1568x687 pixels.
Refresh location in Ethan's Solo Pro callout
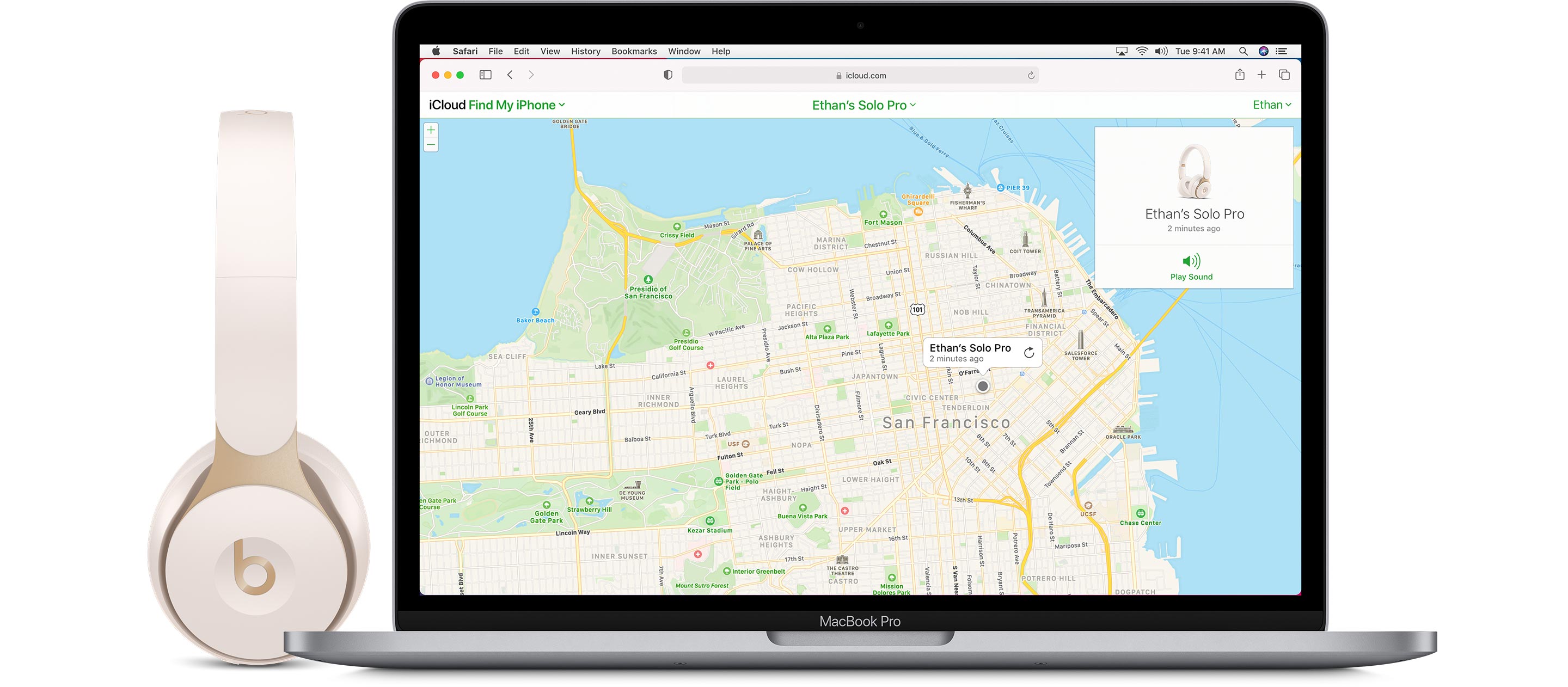1028,353
